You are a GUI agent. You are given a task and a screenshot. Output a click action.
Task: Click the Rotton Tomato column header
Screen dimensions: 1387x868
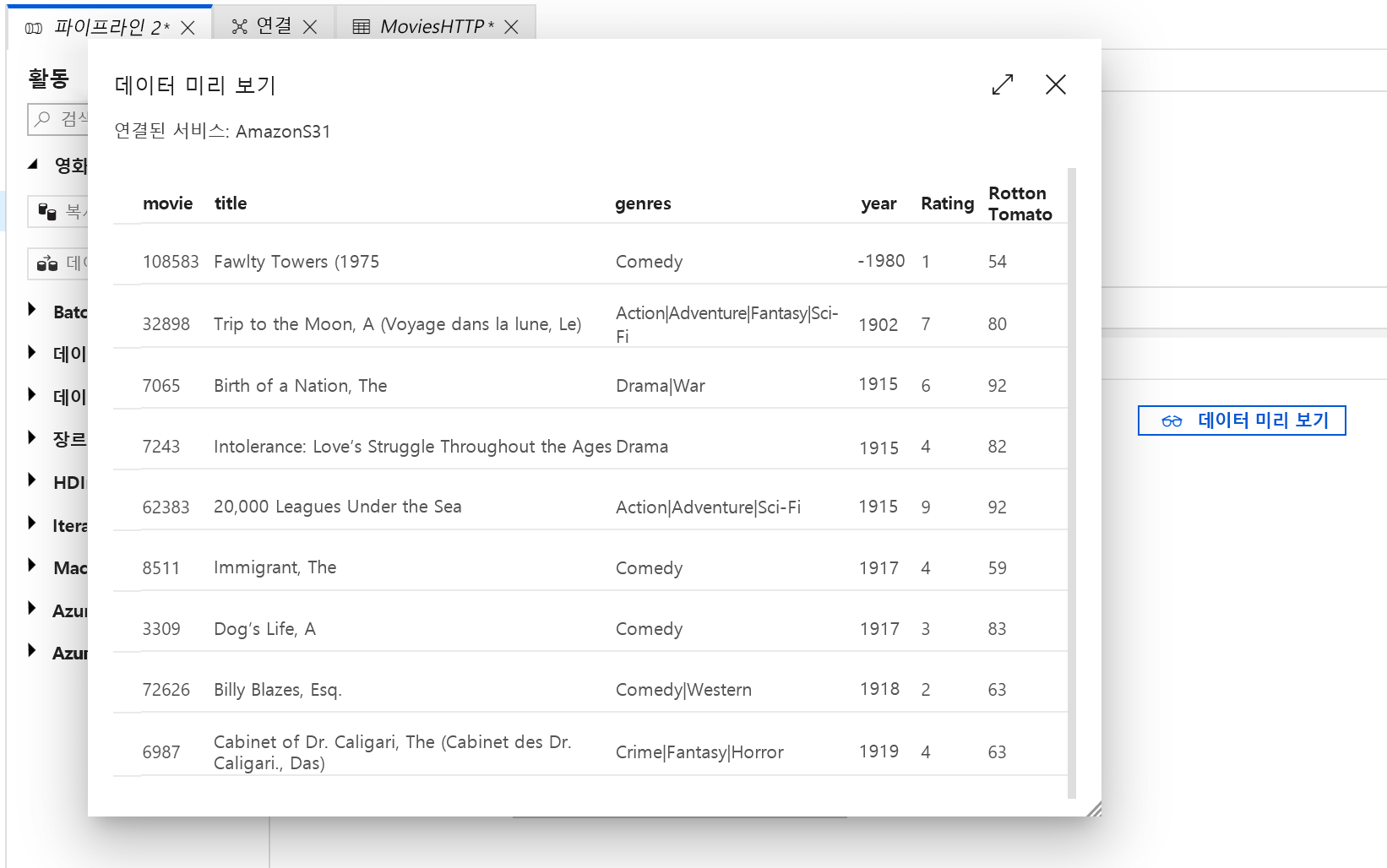tap(1020, 203)
